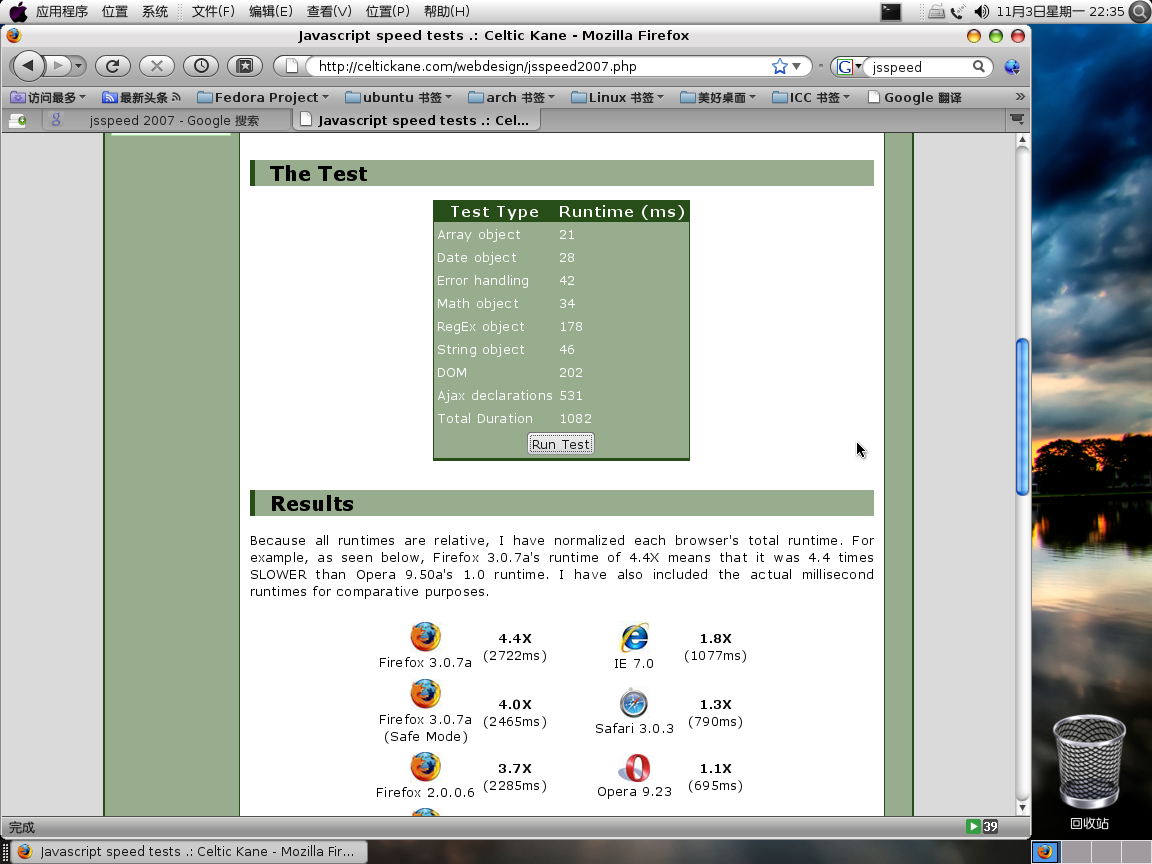Click the IE 7.0 browser icon

tap(634, 638)
